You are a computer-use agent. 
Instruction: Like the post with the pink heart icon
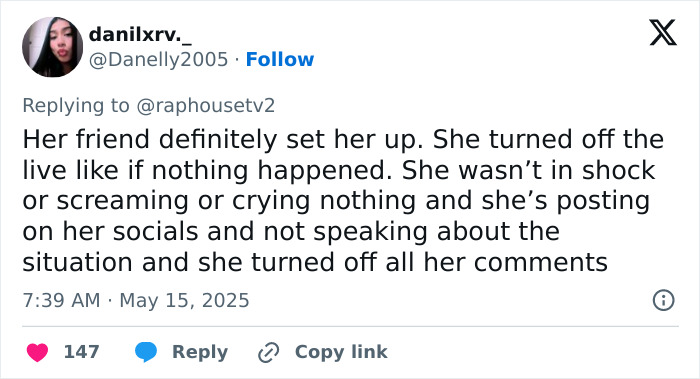pyautogui.click(x=37, y=352)
